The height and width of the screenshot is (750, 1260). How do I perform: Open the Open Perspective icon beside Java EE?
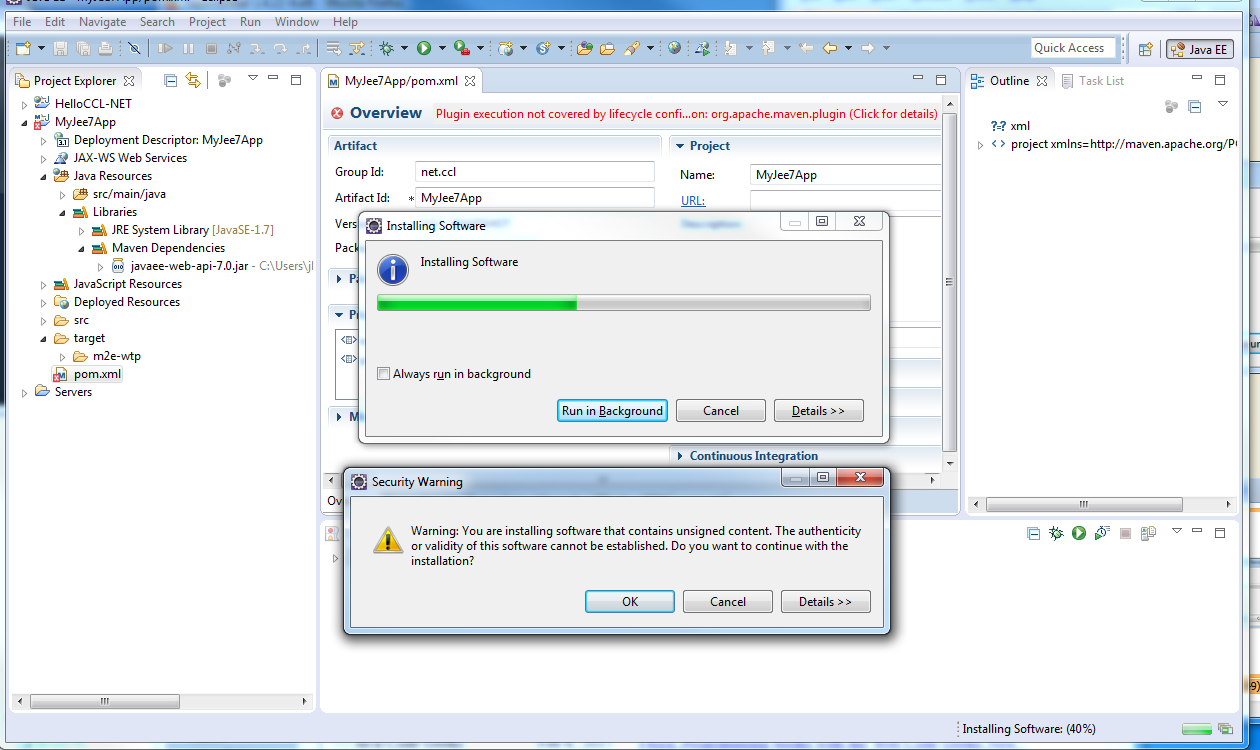click(1146, 49)
